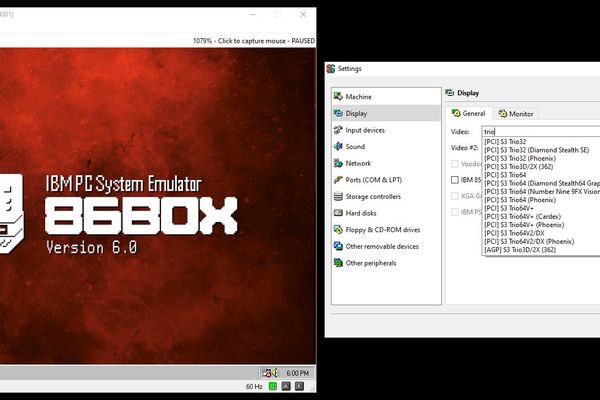The image size is (600, 400).
Task: Select plain '[PCI] S3 Trio64' option
Action: [x=541, y=175]
